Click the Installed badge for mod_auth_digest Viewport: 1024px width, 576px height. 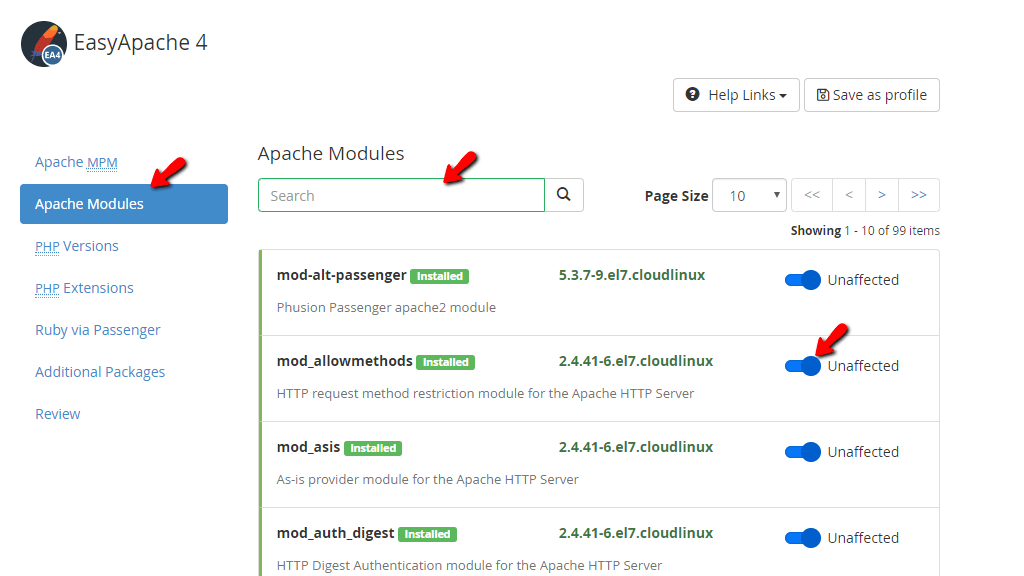pyautogui.click(x=427, y=534)
